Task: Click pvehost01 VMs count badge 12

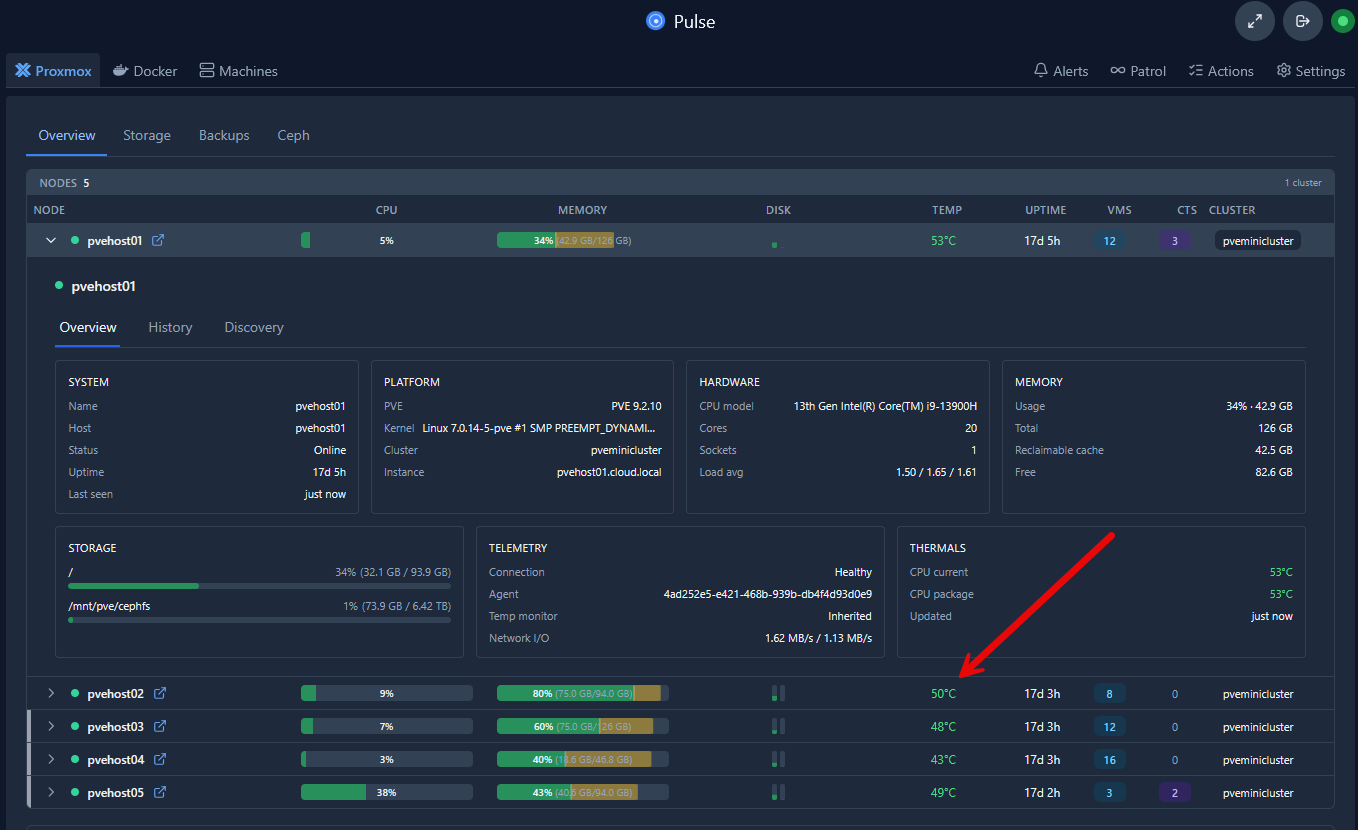Action: point(1109,240)
